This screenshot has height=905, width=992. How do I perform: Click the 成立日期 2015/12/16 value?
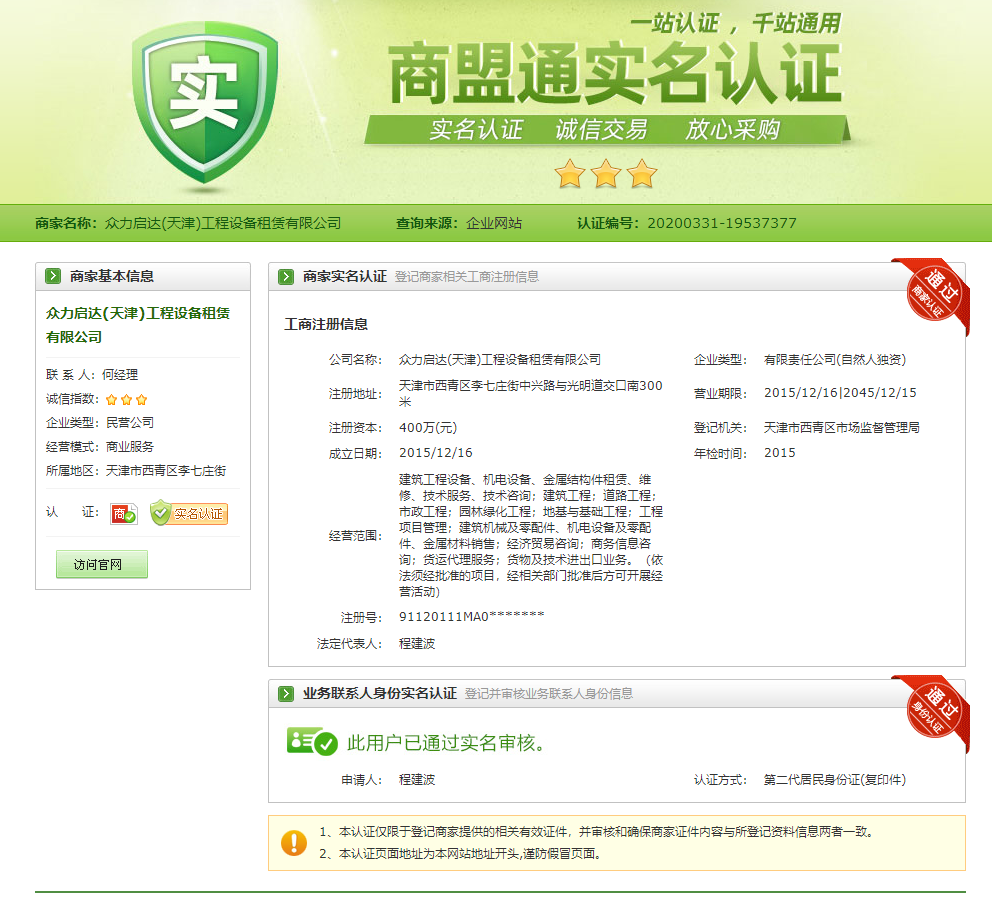pyautogui.click(x=435, y=453)
